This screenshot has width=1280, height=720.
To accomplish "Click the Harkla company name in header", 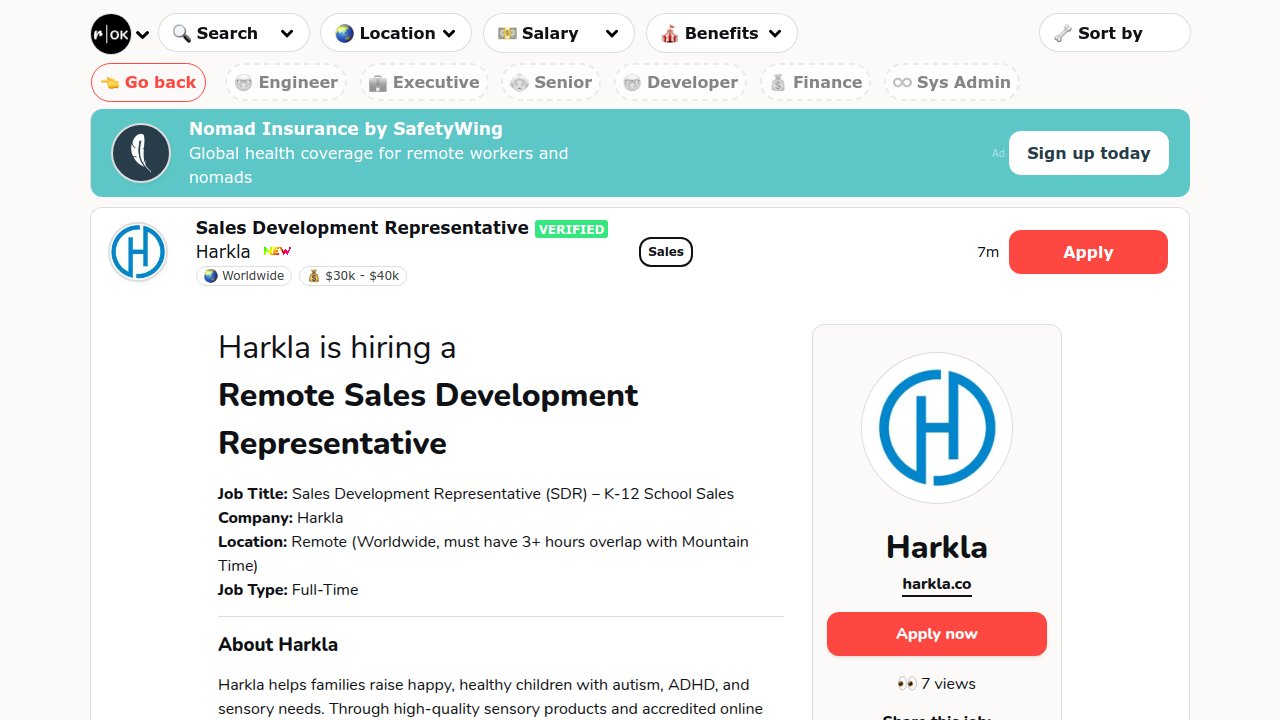I will (x=223, y=251).
